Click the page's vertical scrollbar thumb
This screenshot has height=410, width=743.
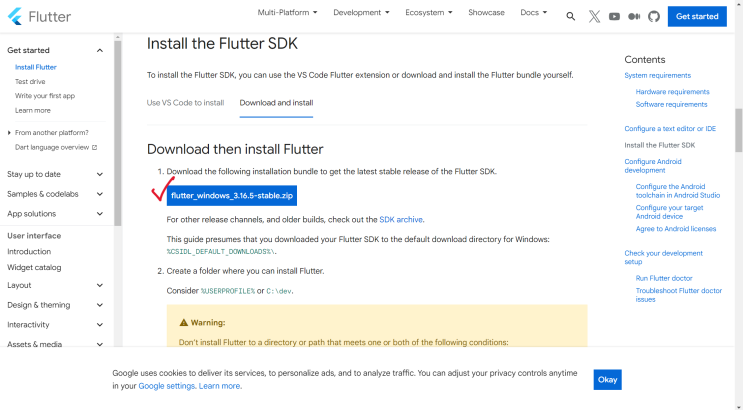738,130
